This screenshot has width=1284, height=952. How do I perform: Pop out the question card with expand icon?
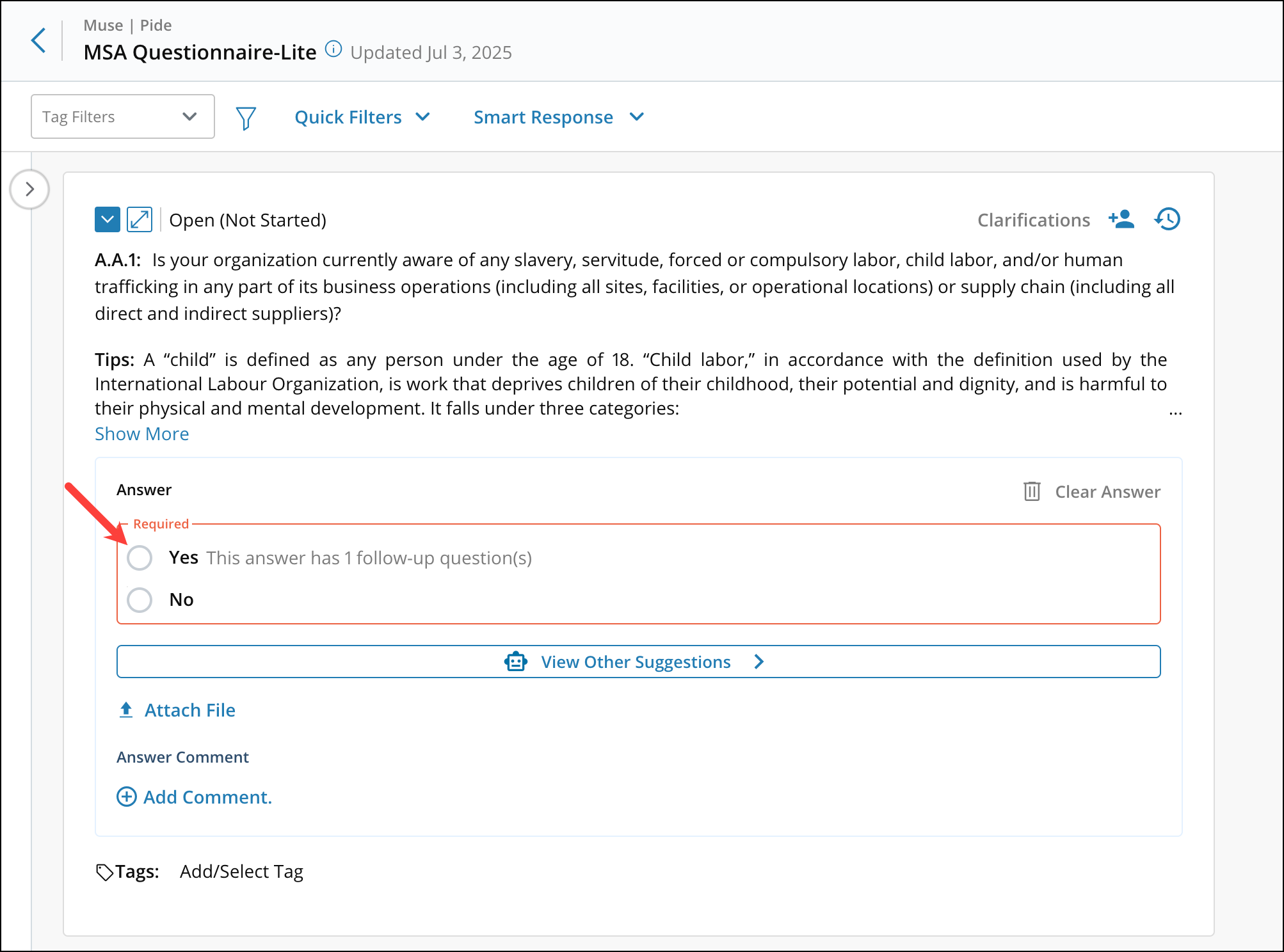(140, 219)
